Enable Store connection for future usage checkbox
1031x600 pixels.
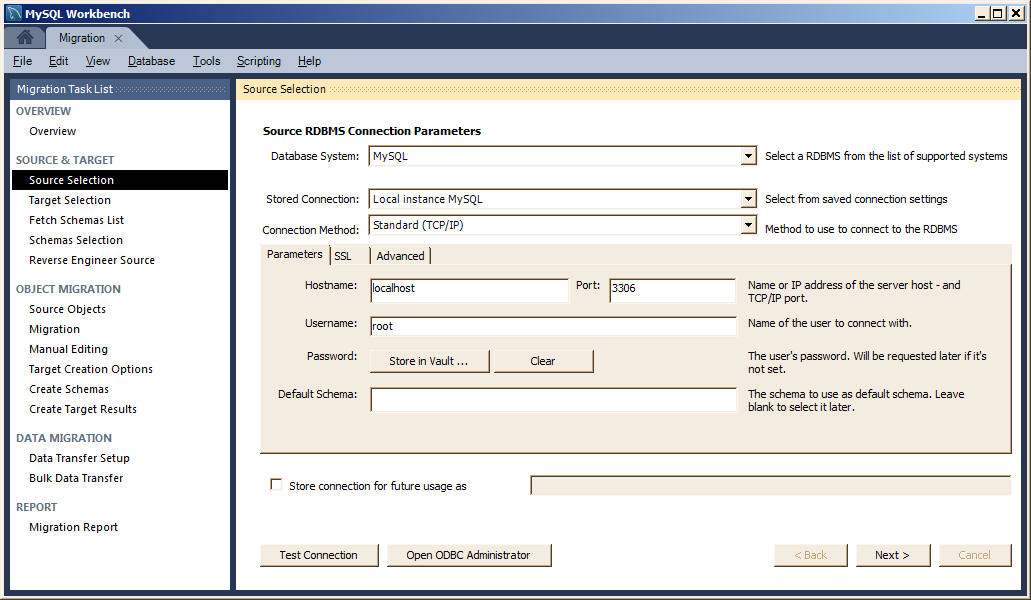click(276, 484)
